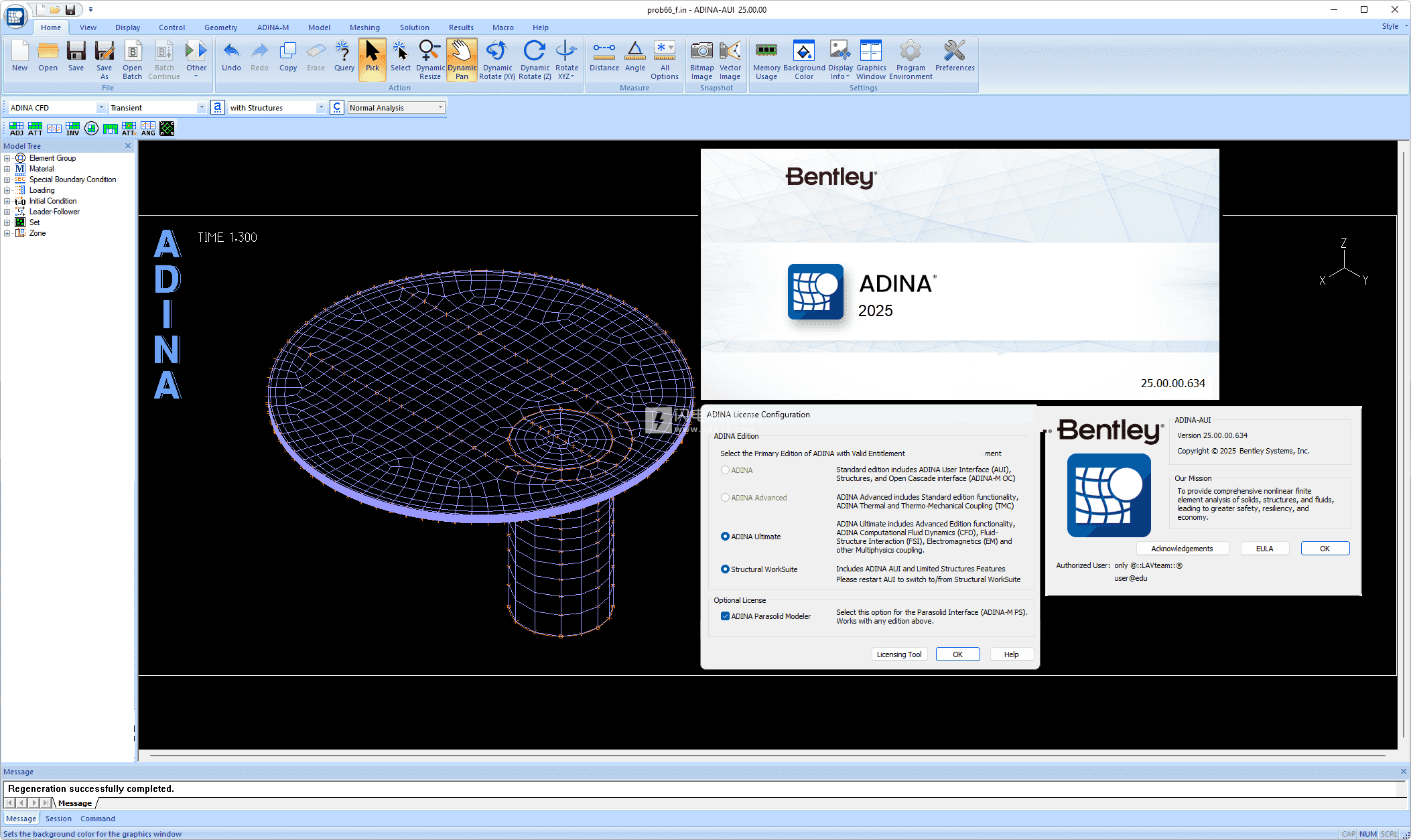
Task: Open the View ribbon tab
Action: [x=88, y=27]
